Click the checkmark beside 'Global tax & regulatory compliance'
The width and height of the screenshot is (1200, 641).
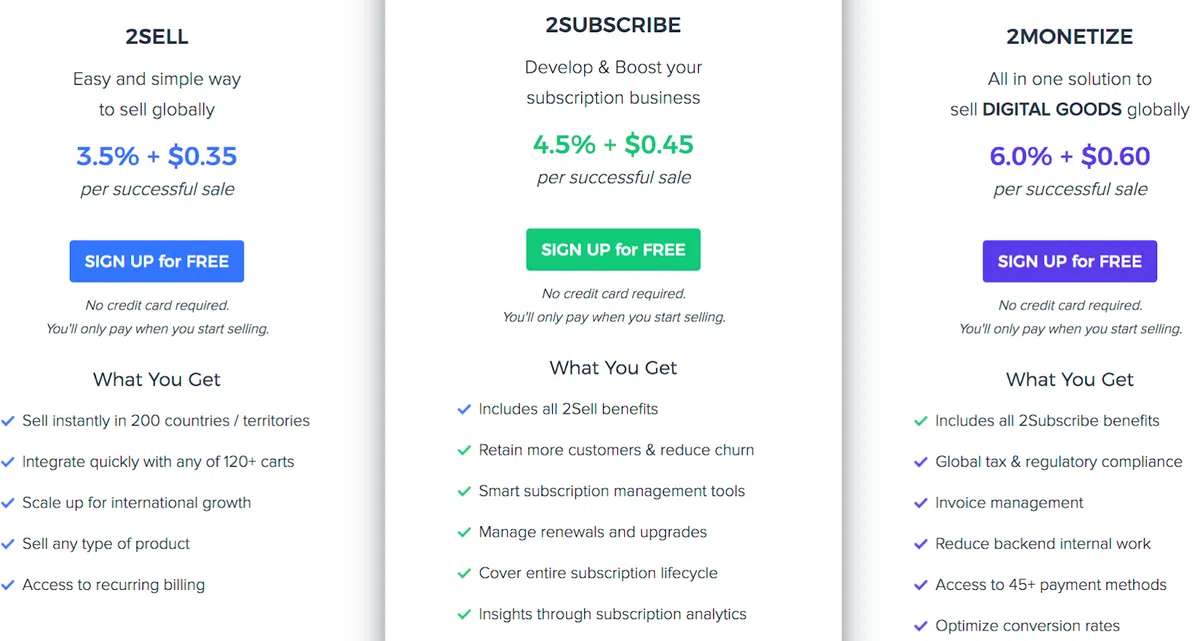921,461
